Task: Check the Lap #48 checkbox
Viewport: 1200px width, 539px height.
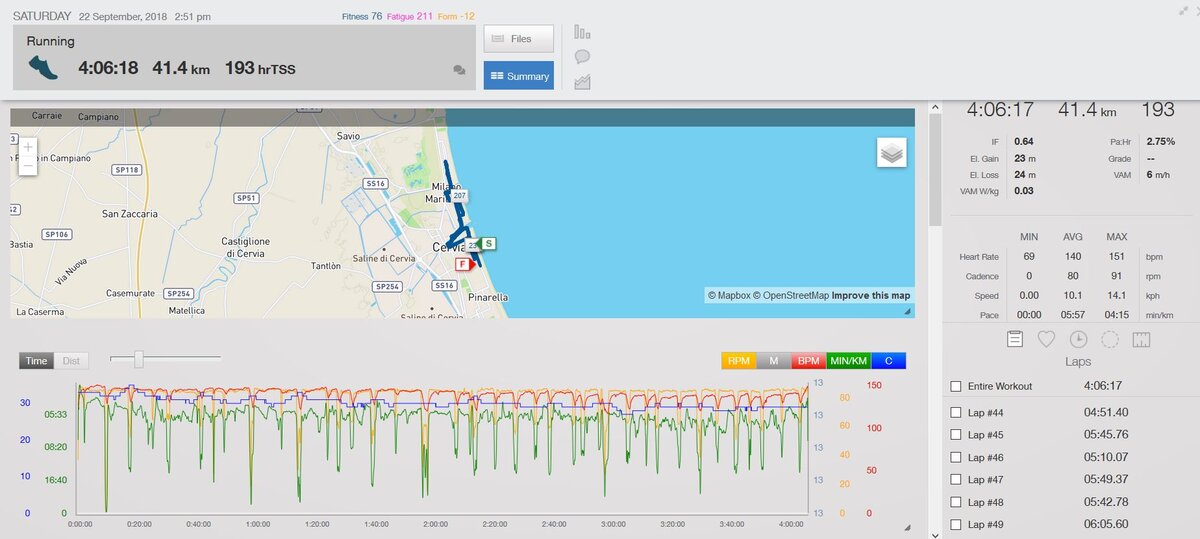Action: pyautogui.click(x=956, y=502)
